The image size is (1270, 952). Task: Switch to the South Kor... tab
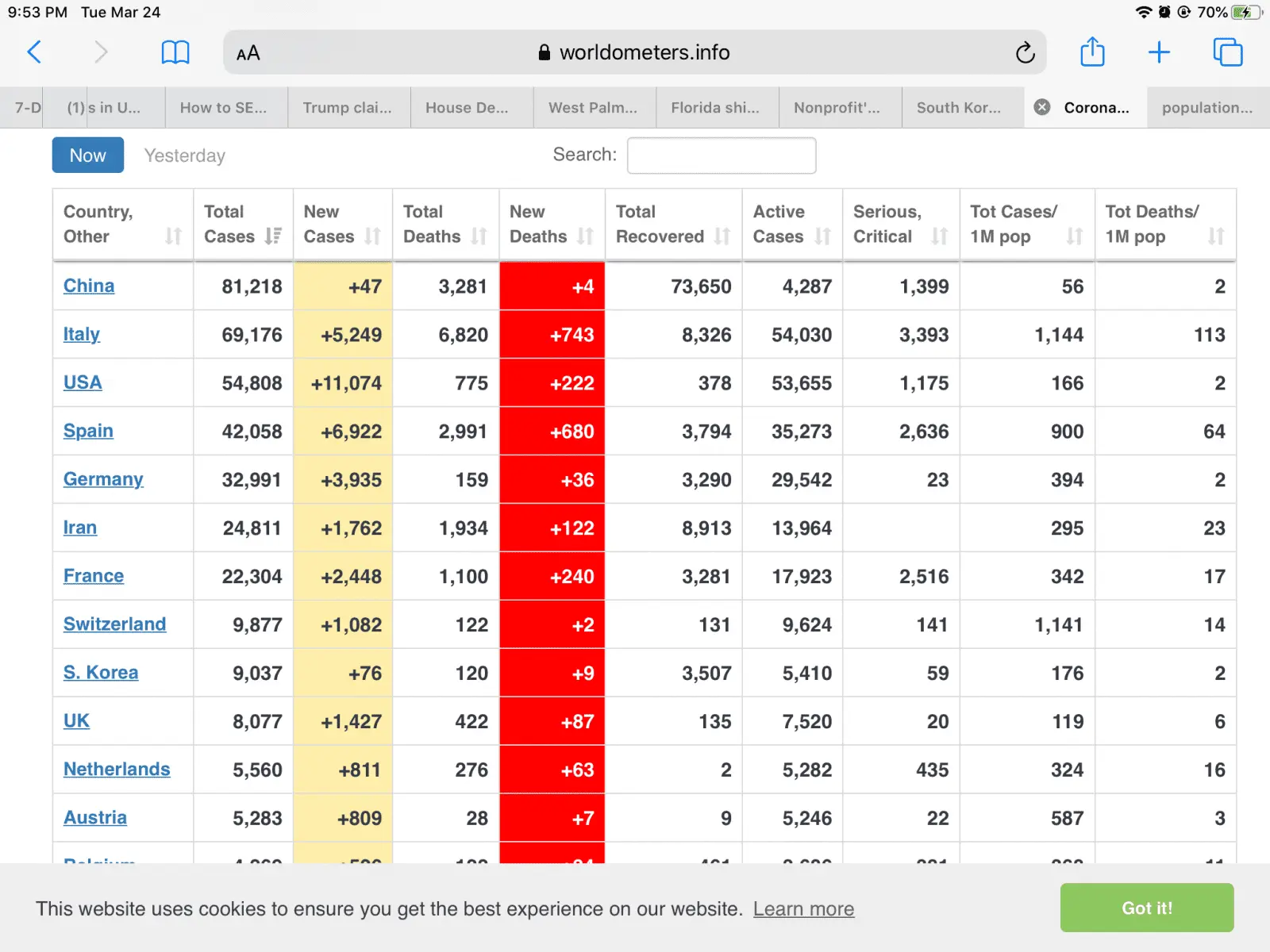(958, 108)
